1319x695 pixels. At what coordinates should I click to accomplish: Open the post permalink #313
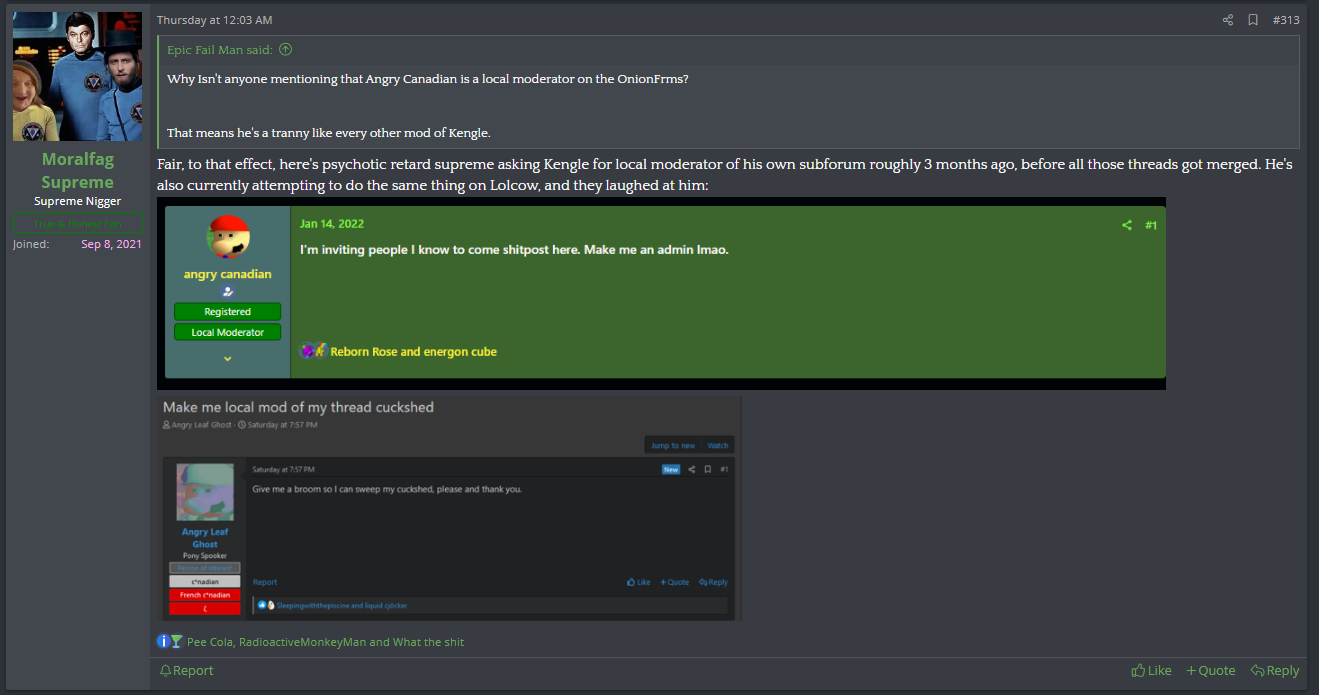click(x=1286, y=20)
